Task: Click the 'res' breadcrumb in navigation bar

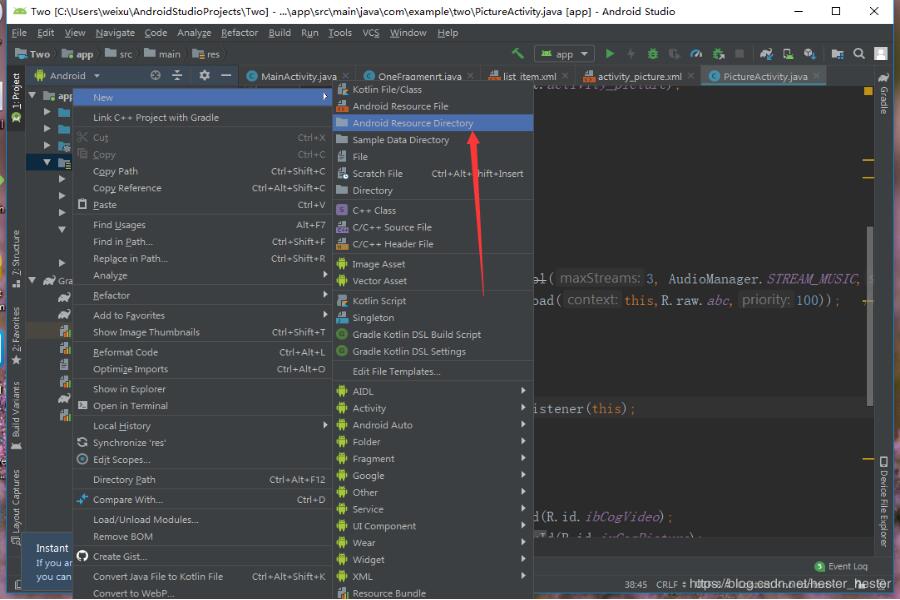Action: [x=206, y=54]
